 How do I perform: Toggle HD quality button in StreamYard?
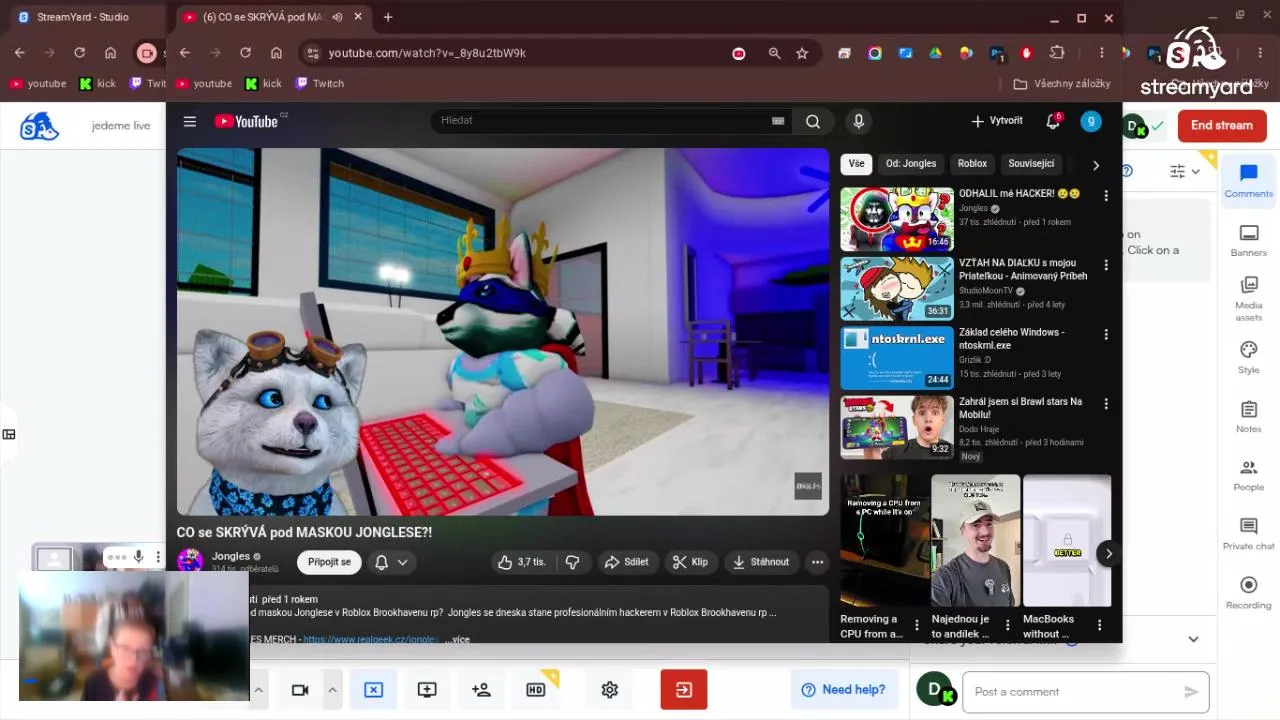pyautogui.click(x=536, y=690)
